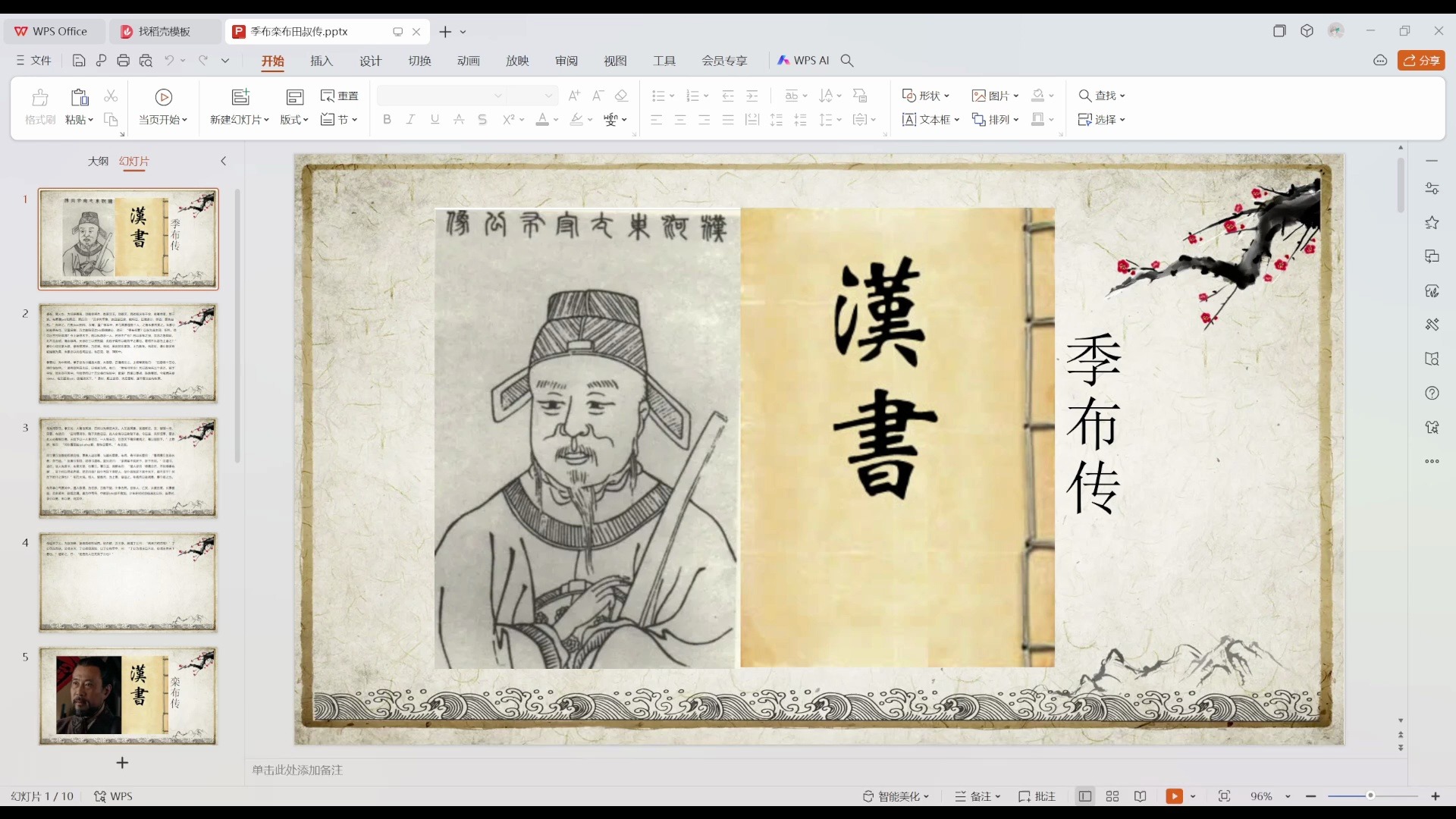This screenshot has height=819, width=1456.
Task: Open the File (文件) menu
Action: 33,61
